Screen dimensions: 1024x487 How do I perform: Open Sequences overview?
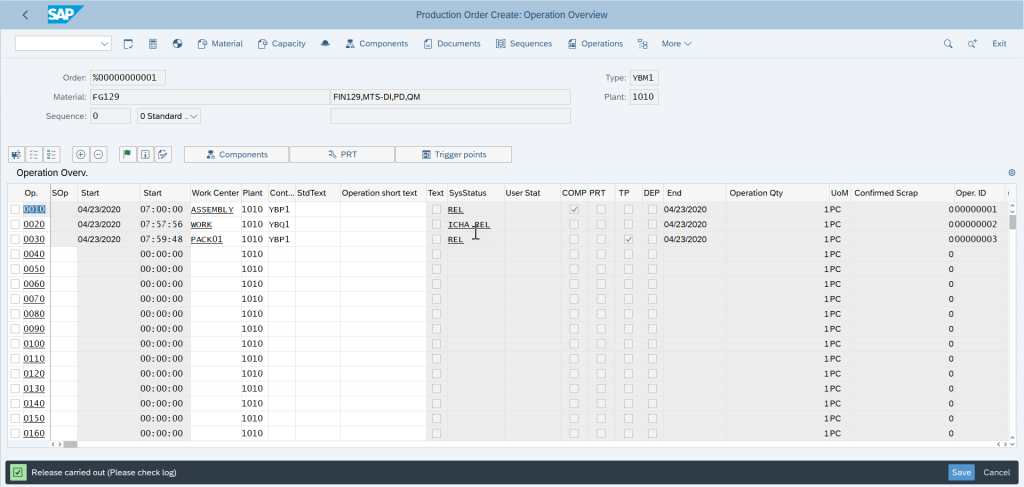click(x=524, y=44)
